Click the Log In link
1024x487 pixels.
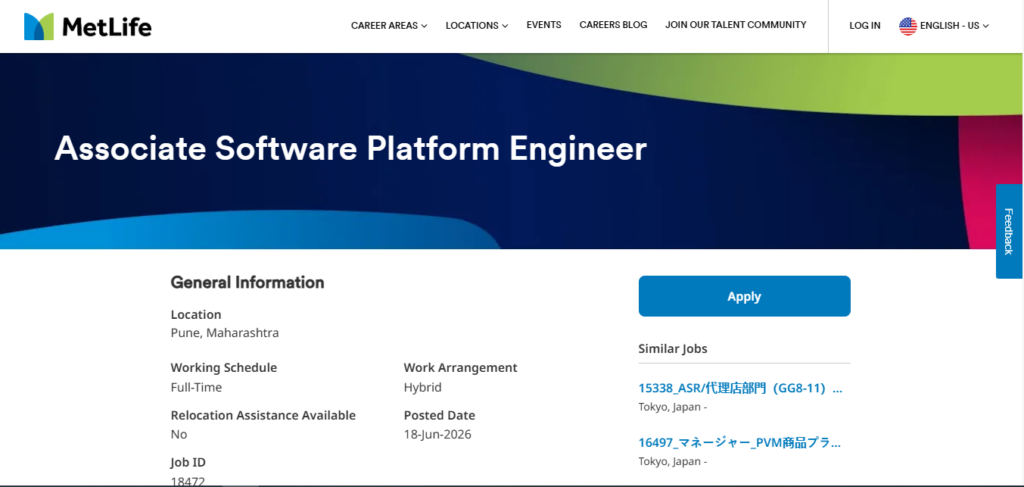pyautogui.click(x=865, y=26)
